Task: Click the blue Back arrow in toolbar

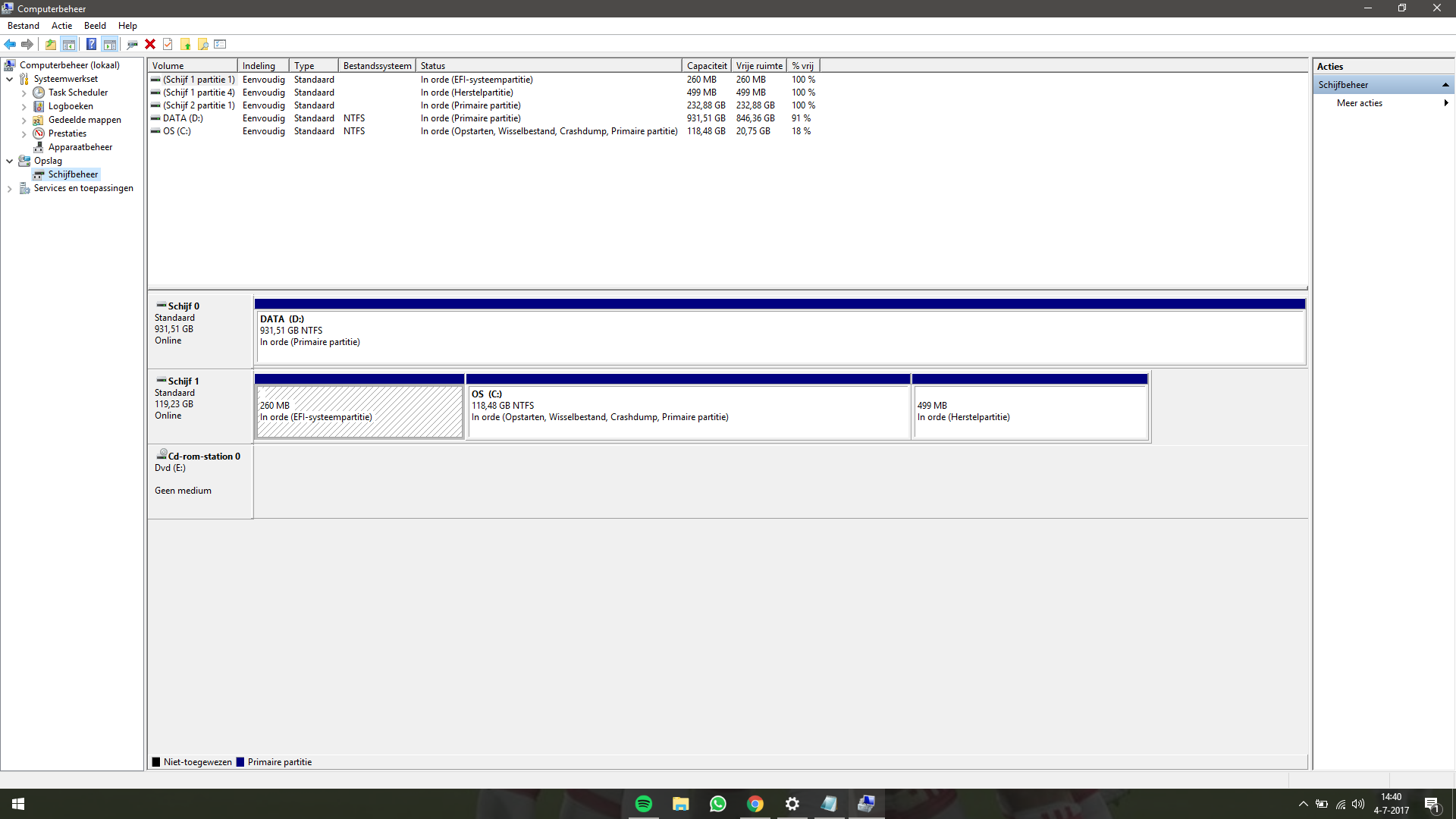Action: (x=10, y=44)
